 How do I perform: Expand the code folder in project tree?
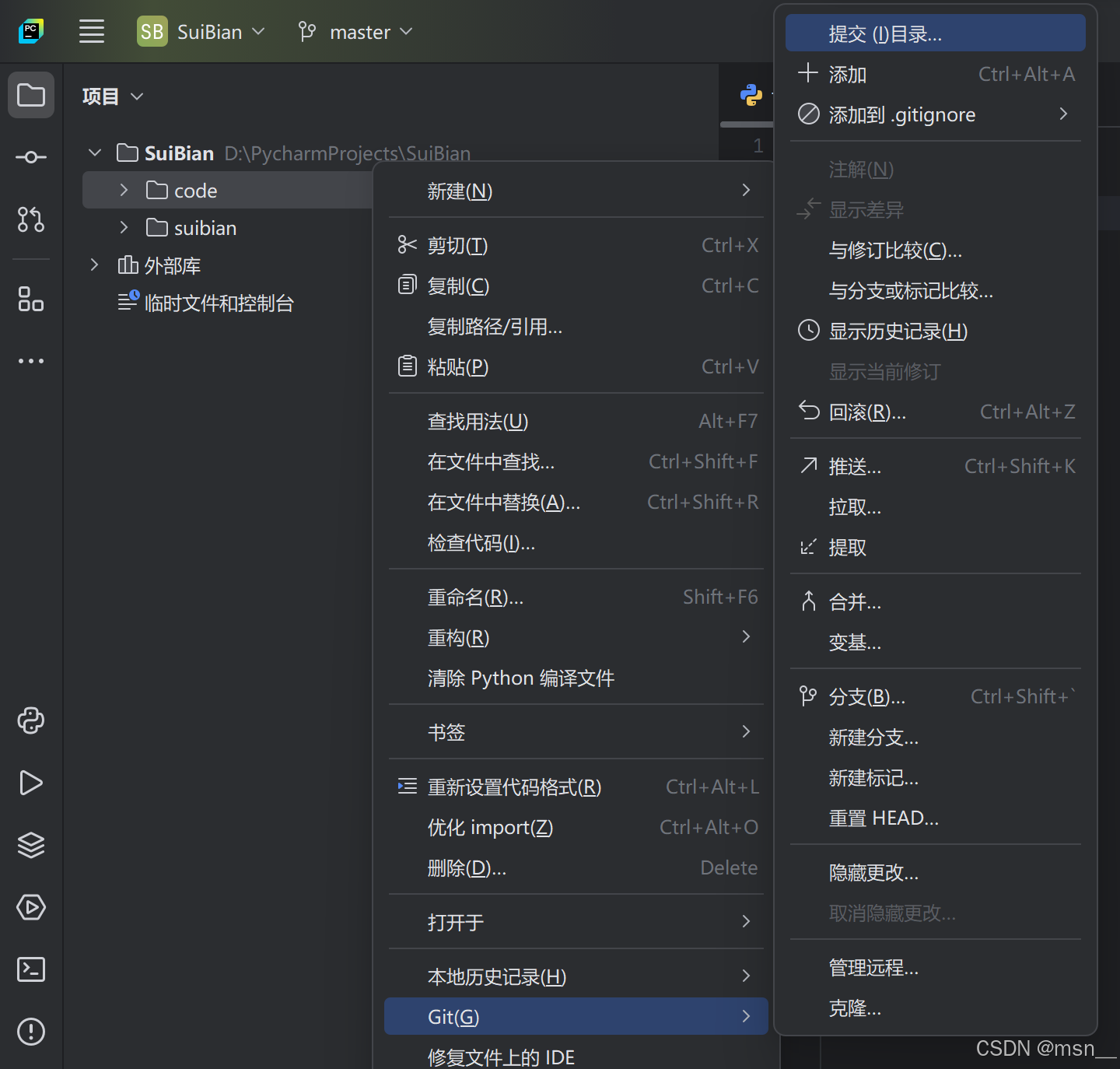coord(123,190)
